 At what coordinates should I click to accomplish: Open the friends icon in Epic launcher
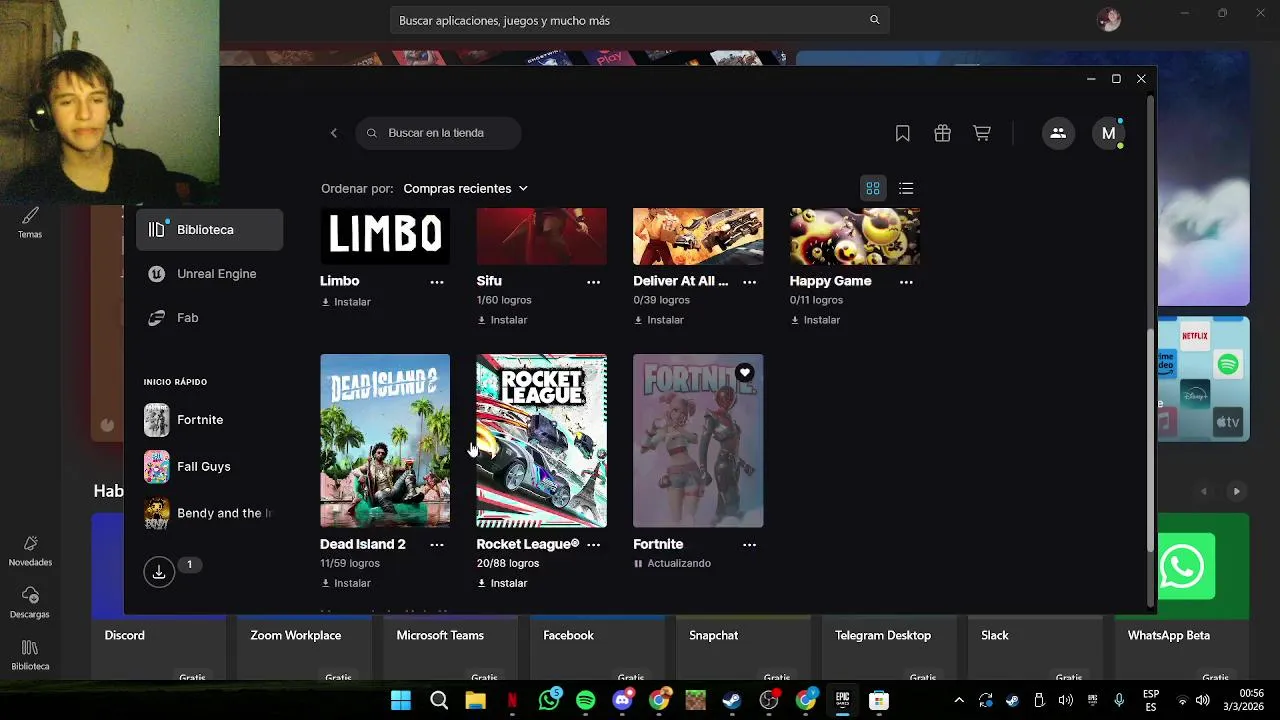[1058, 133]
